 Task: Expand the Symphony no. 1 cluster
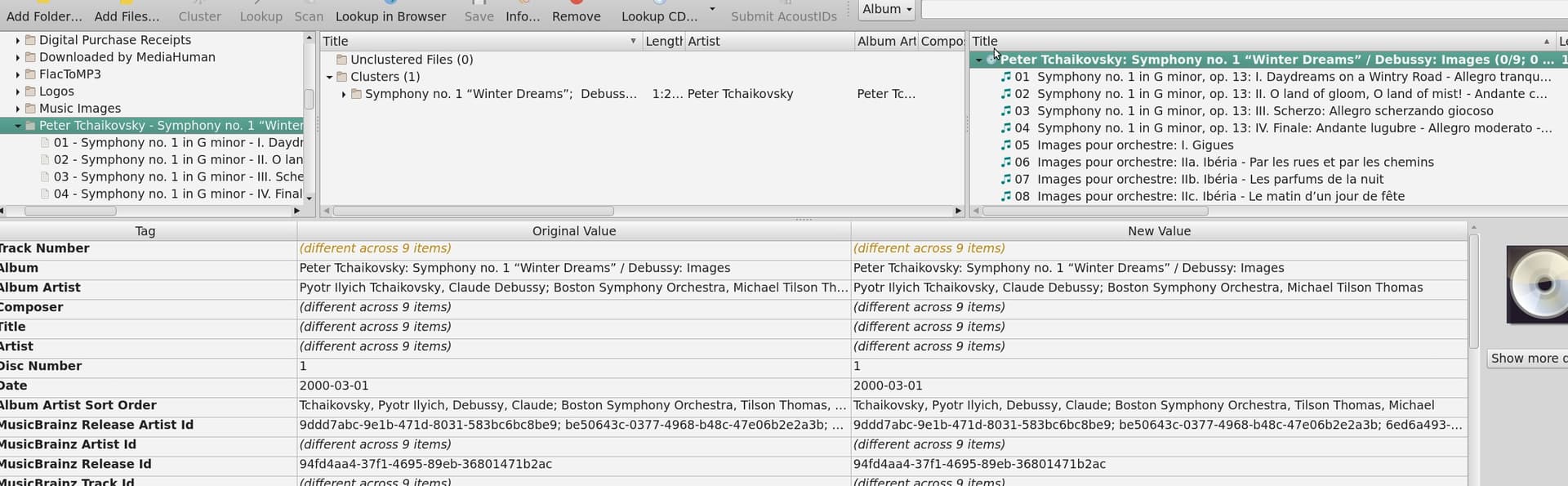[x=344, y=95]
